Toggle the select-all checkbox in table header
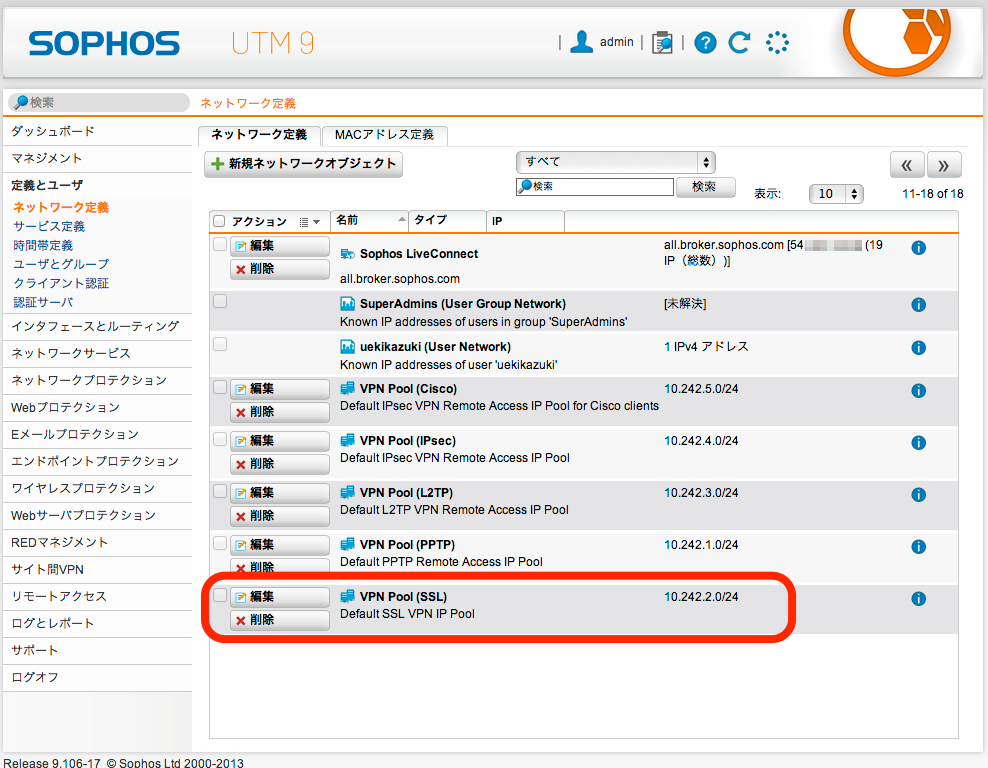Screen dimensions: 988x768 coord(219,221)
